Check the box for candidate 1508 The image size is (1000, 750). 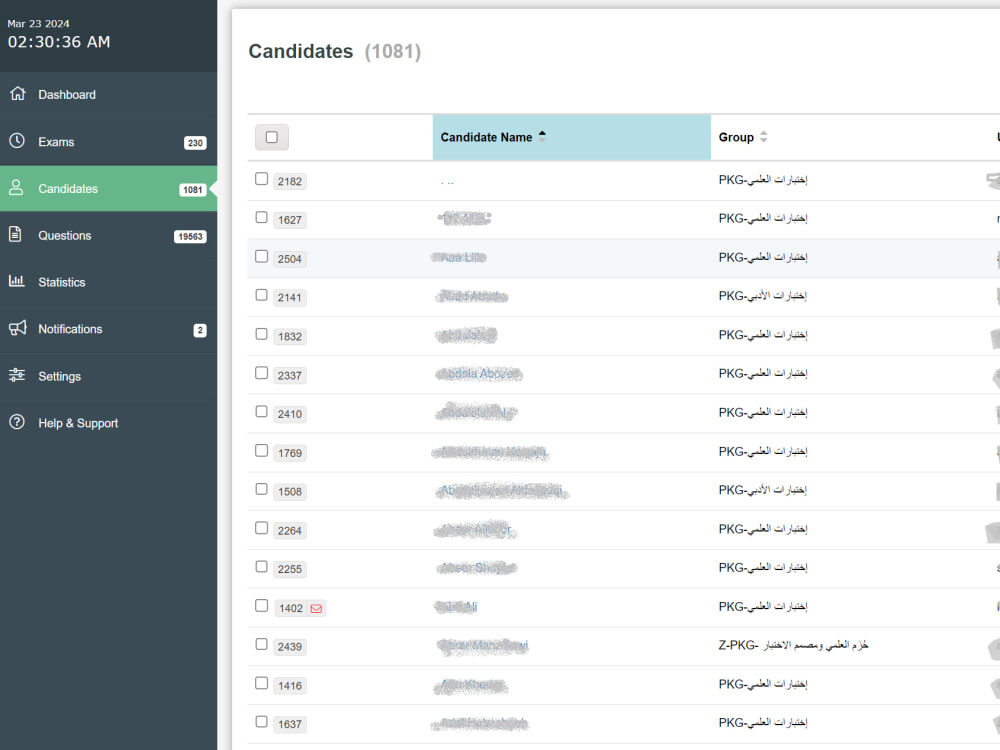click(261, 489)
